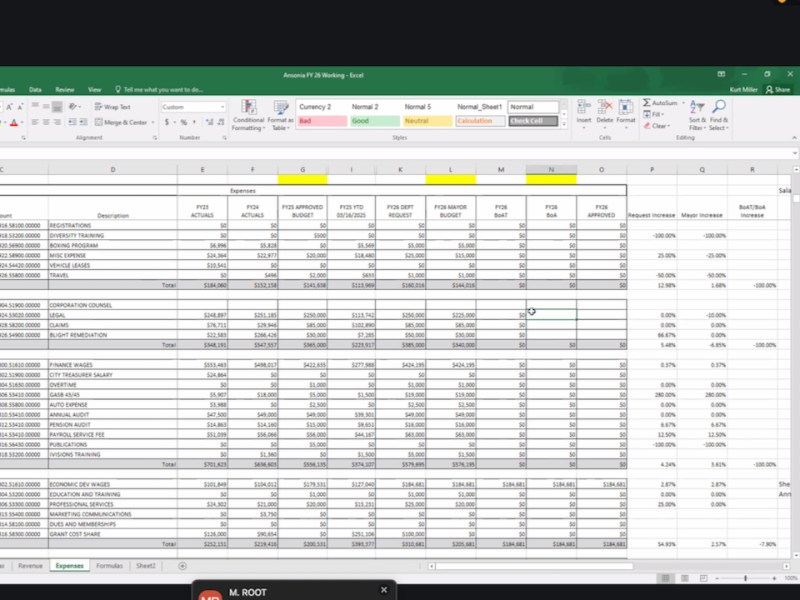The width and height of the screenshot is (800, 600).
Task: Open Format as Table gallery
Action: coord(280,115)
